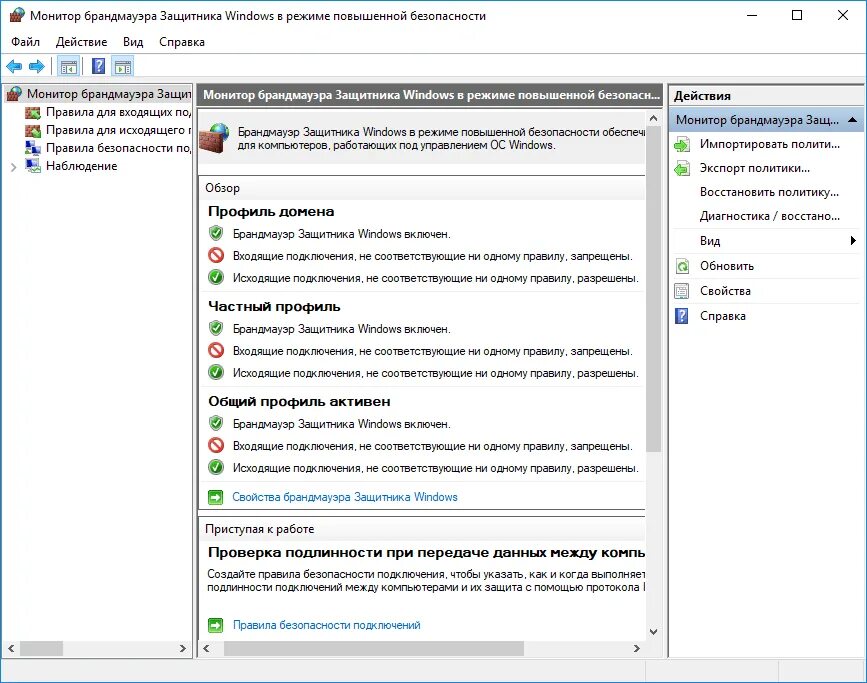The width and height of the screenshot is (867, 683).
Task: Open Свойства брандмауэра Защитника Windows link
Action: tap(345, 497)
